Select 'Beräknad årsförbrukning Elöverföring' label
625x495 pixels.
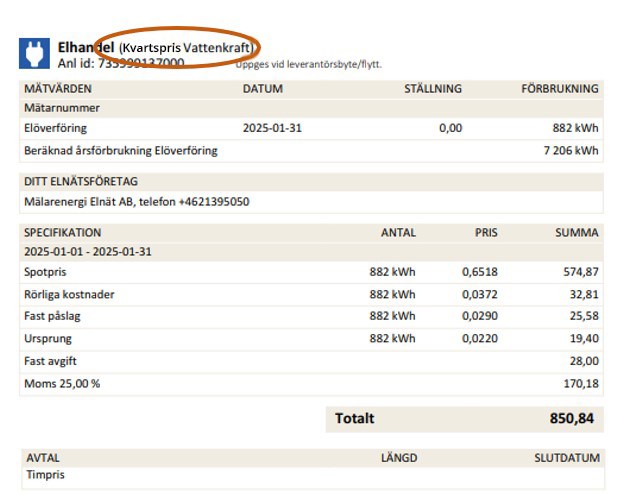pos(121,151)
